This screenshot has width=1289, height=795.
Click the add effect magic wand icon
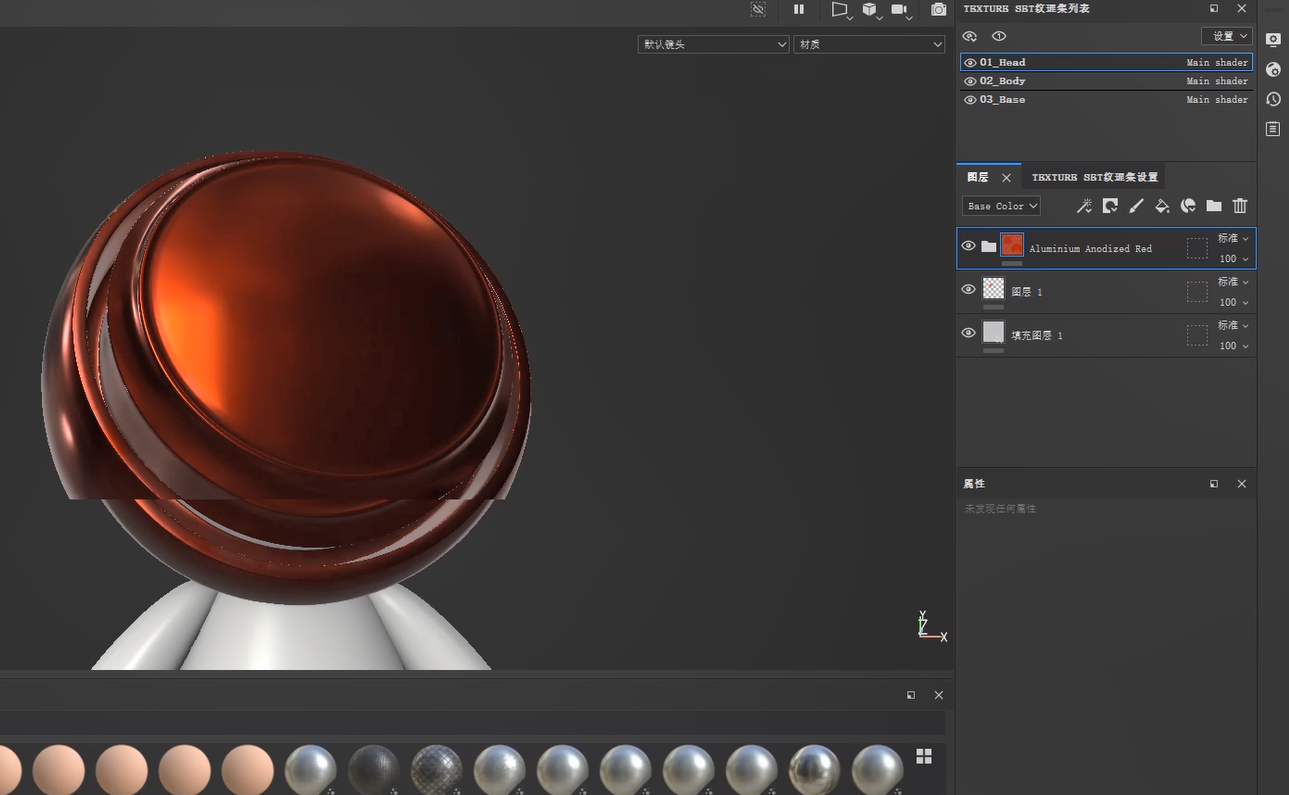coord(1084,206)
